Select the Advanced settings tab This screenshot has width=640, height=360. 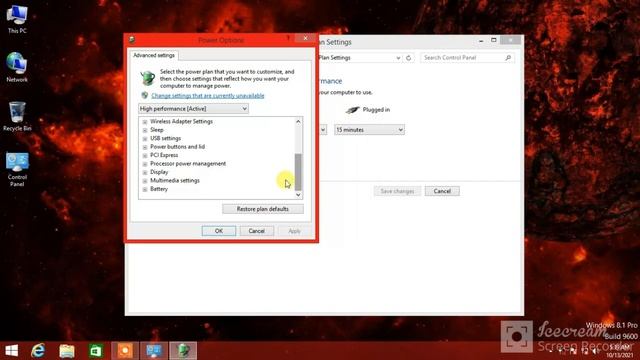click(x=154, y=55)
